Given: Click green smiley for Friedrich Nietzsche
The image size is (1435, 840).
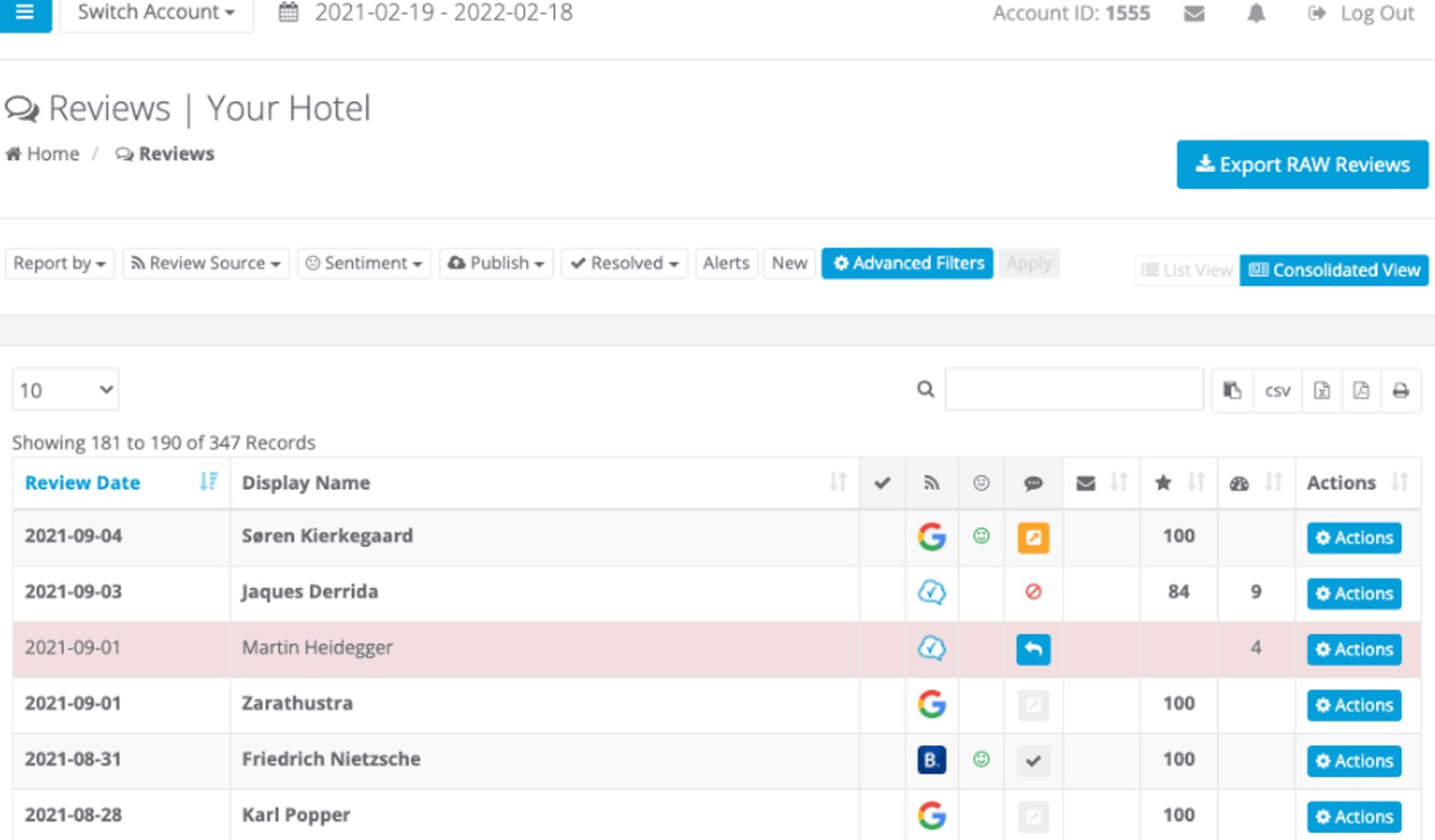Looking at the screenshot, I should pyautogui.click(x=981, y=759).
